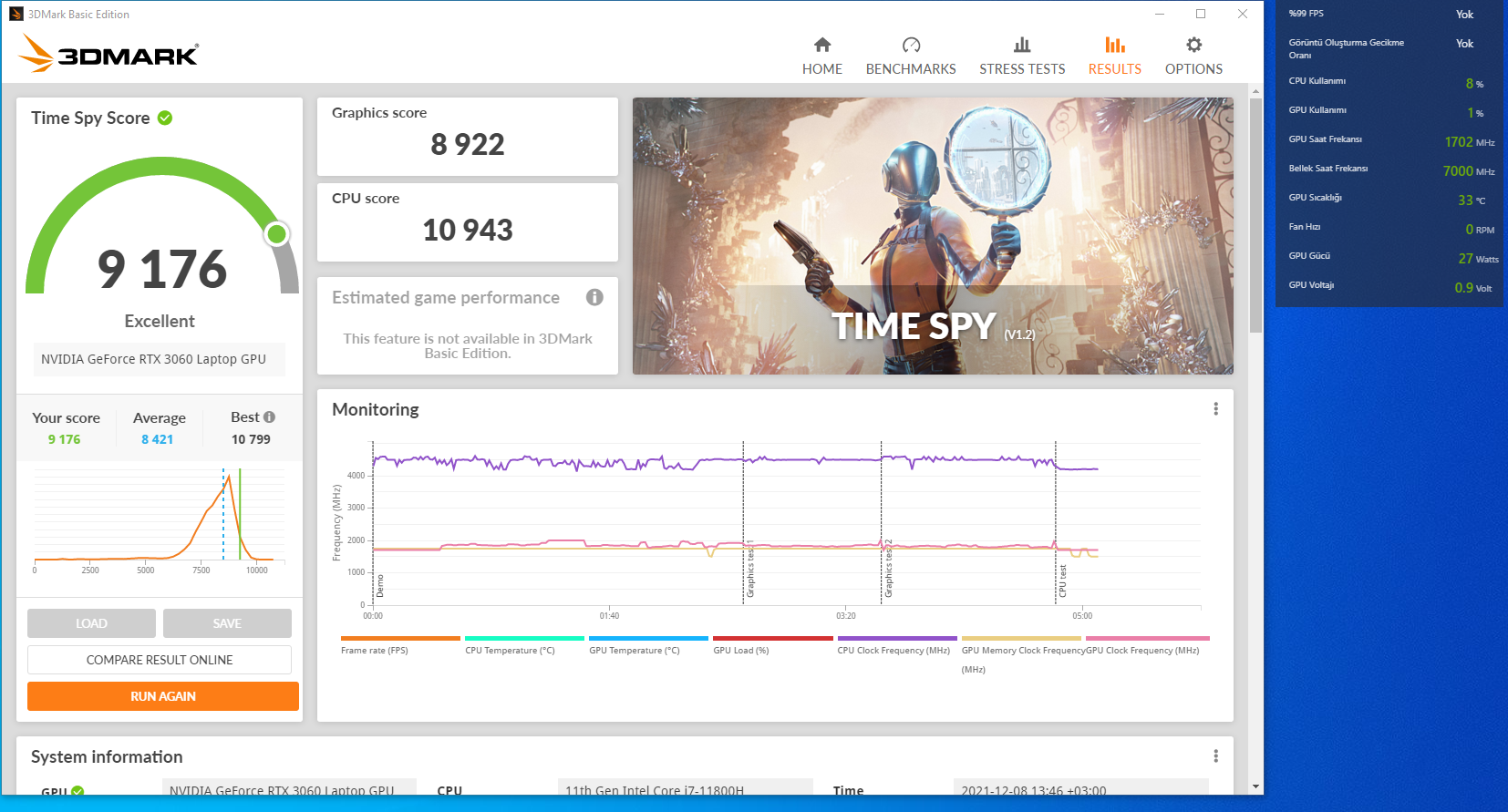Open the OPTIONS tab

coord(1193,69)
